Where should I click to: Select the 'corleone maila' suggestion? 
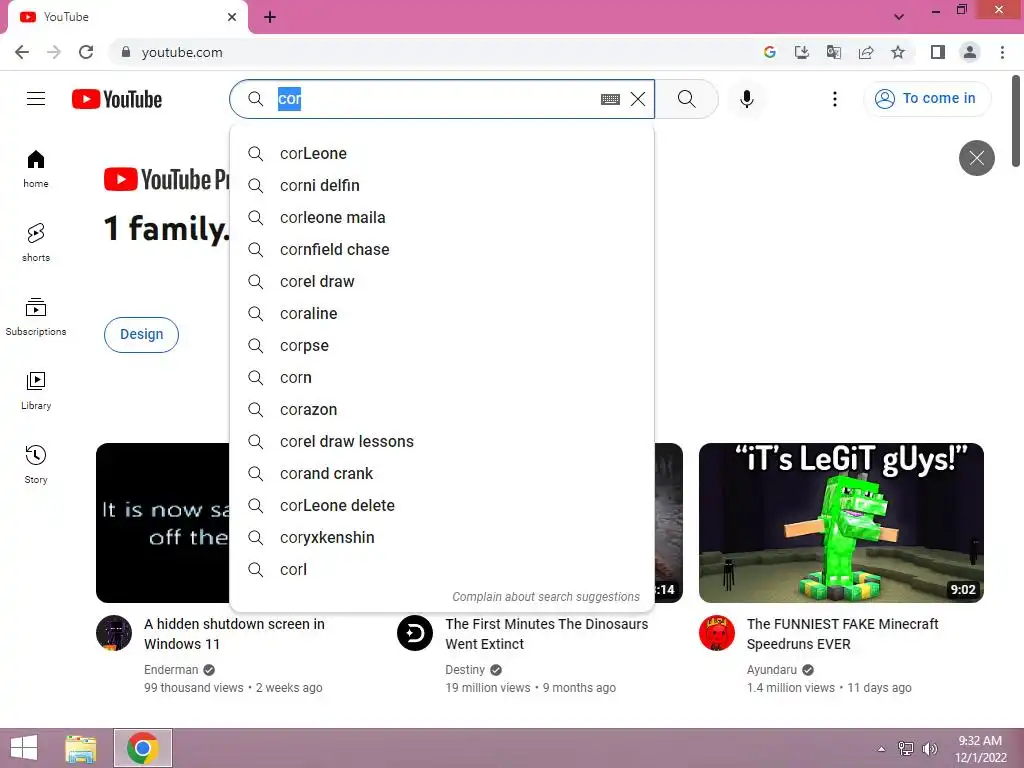point(442,217)
